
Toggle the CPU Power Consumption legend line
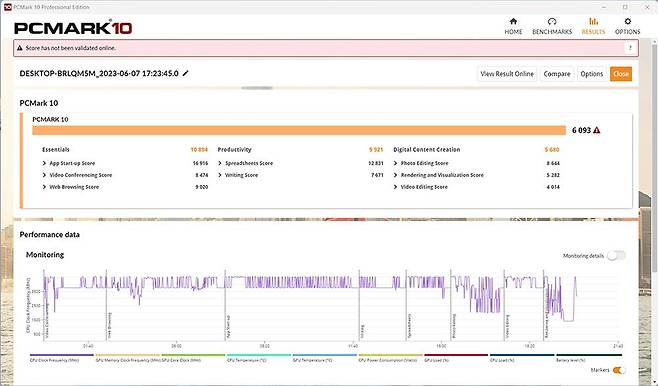click(391, 355)
